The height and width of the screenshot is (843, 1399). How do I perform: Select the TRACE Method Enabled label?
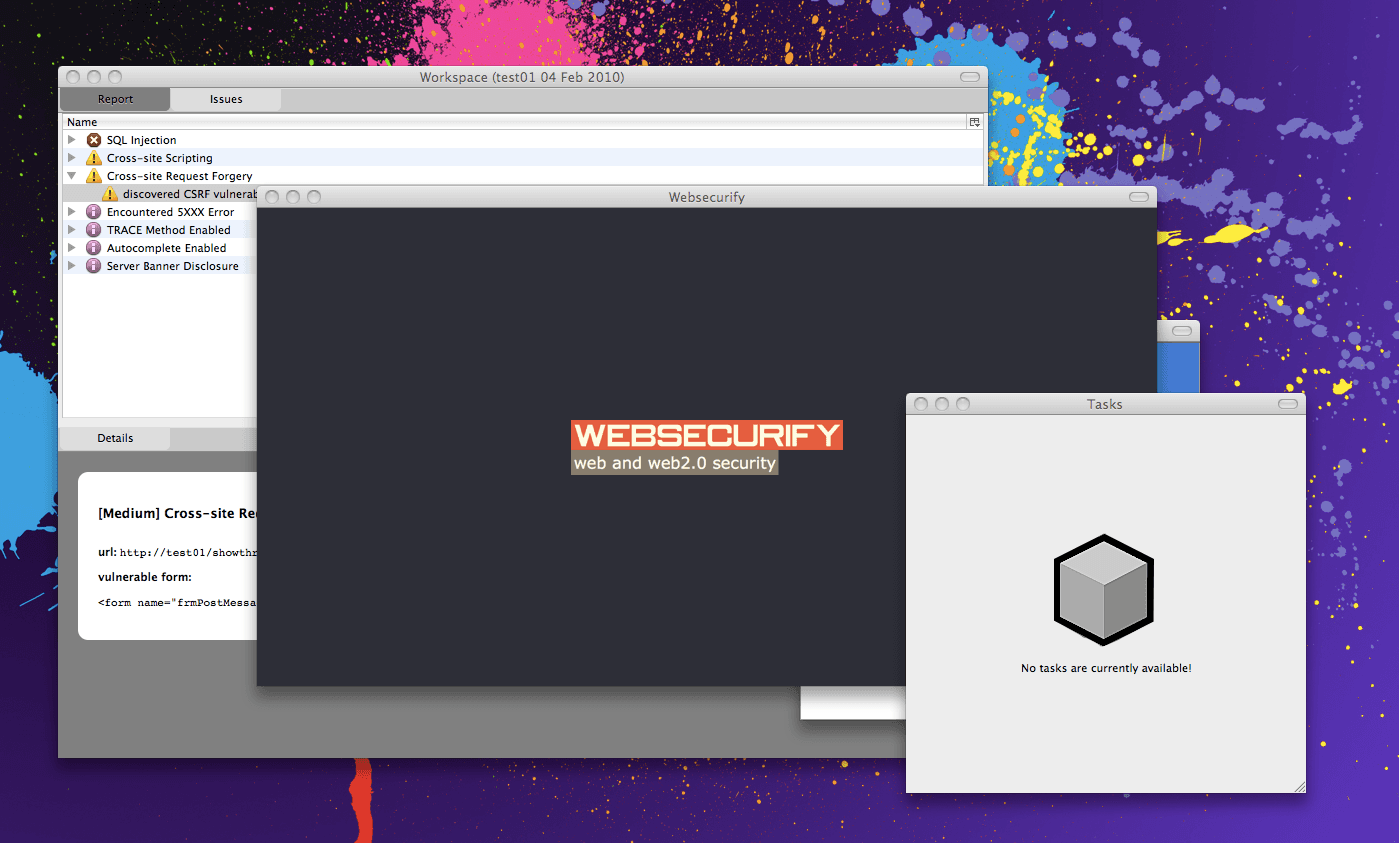coord(169,230)
